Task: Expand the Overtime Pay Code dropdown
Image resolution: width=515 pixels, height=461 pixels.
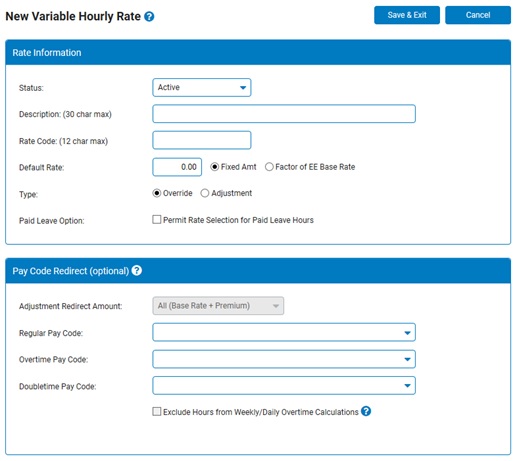Action: (284, 359)
